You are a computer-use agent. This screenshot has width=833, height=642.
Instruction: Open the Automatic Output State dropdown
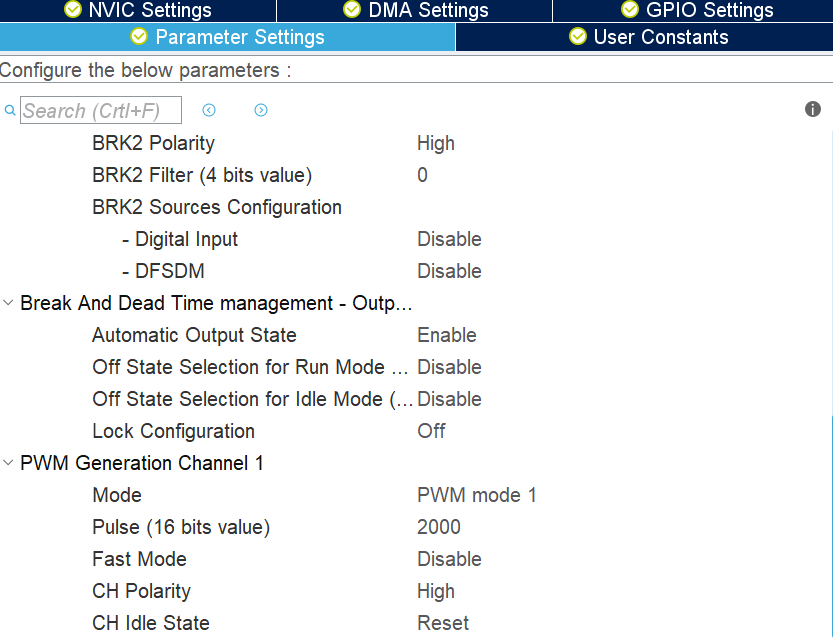coord(446,335)
